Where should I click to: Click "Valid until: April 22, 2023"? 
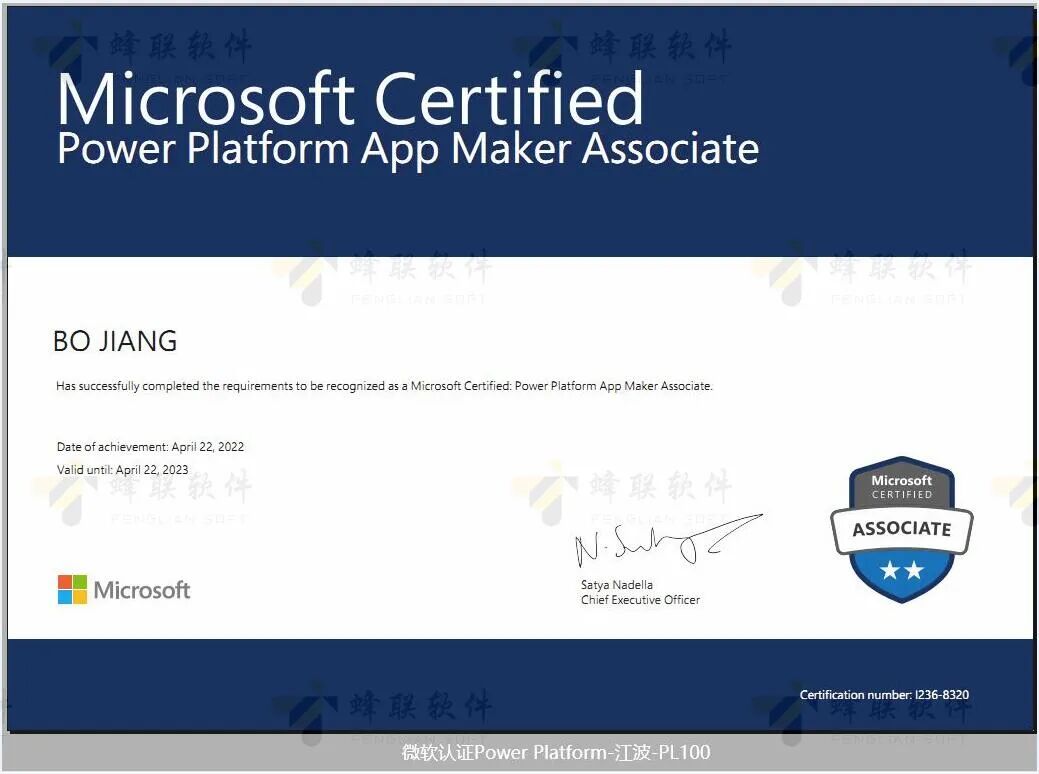coord(123,469)
